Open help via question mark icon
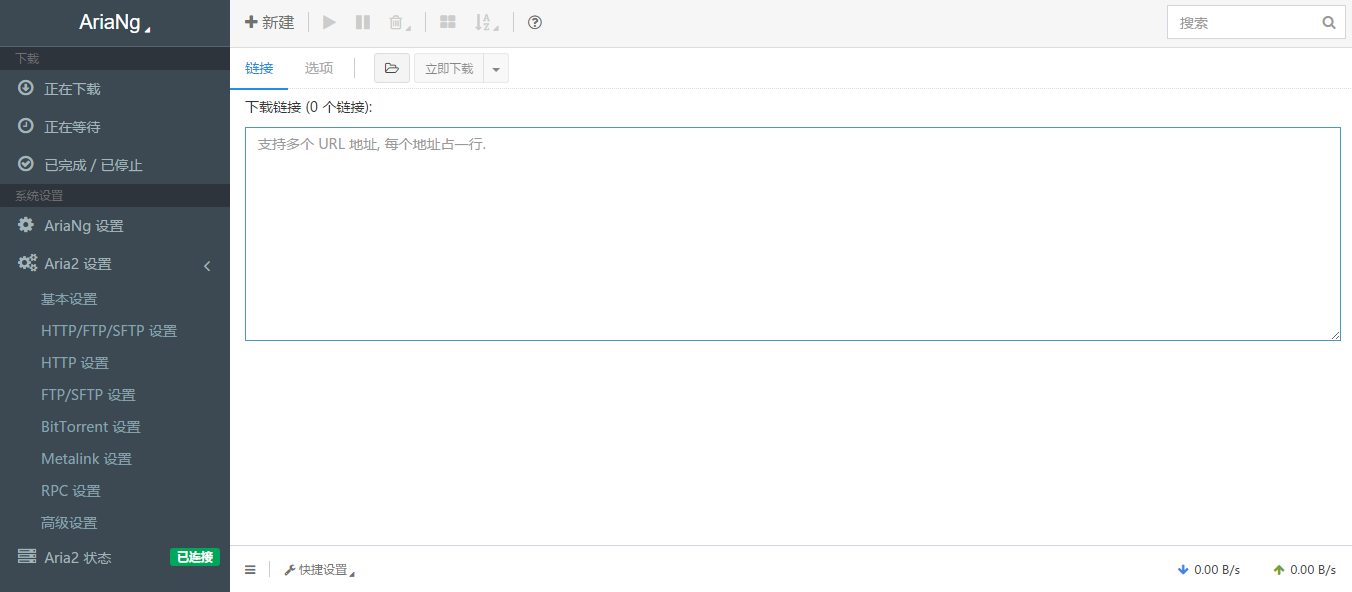 pos(535,22)
